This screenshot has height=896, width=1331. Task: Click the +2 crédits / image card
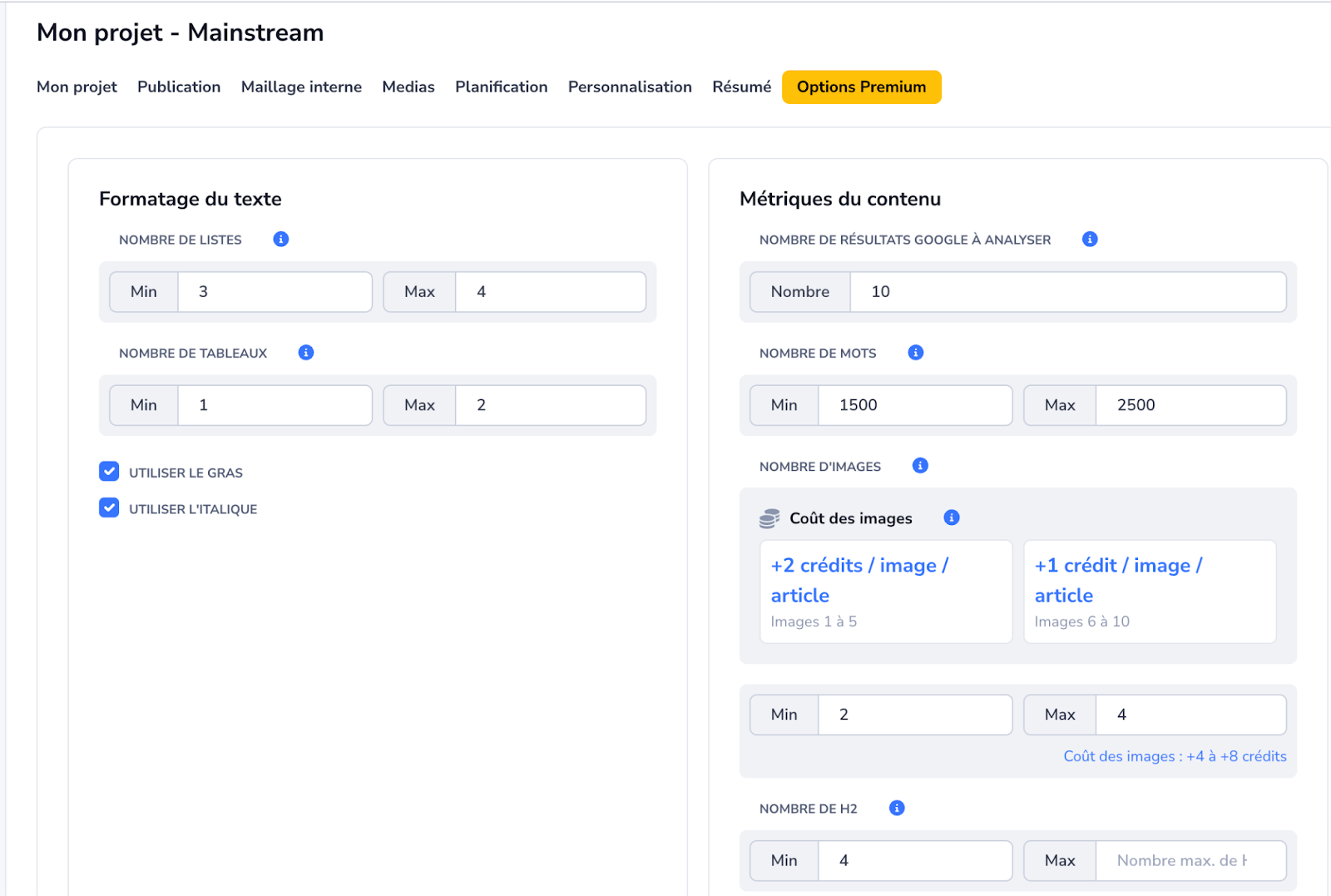[886, 592]
